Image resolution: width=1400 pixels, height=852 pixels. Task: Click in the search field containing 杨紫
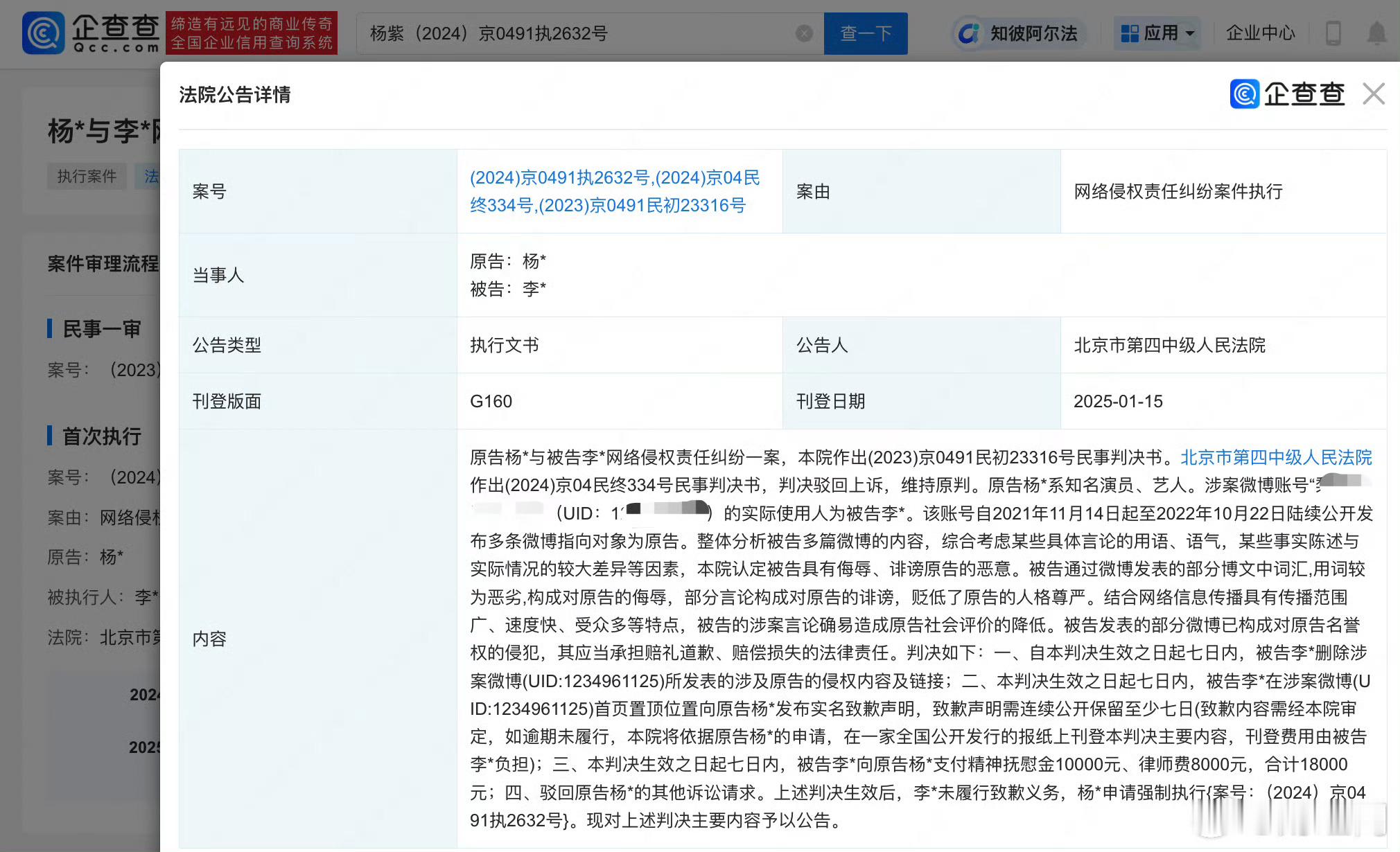[x=589, y=33]
